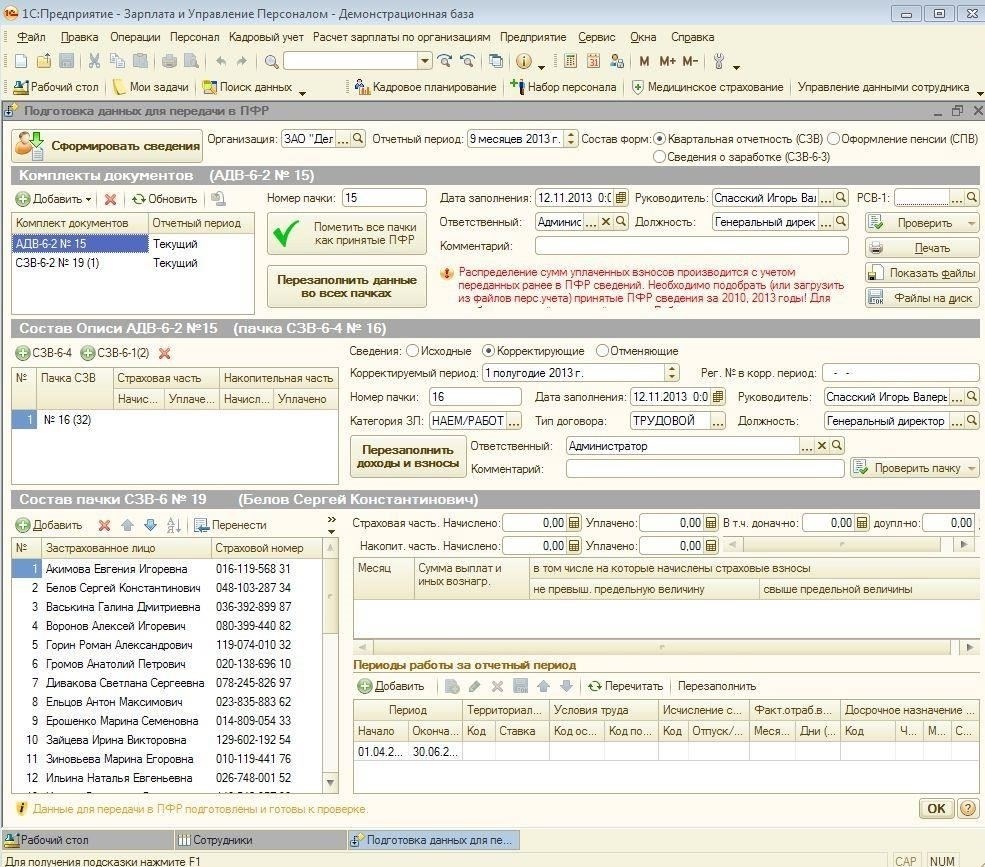Click the New document toolbar icon
985x867 pixels.
point(21,61)
